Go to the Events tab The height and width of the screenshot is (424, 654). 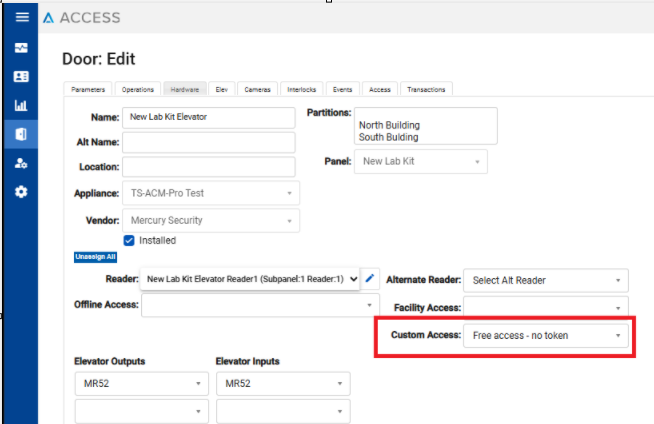click(x=342, y=89)
